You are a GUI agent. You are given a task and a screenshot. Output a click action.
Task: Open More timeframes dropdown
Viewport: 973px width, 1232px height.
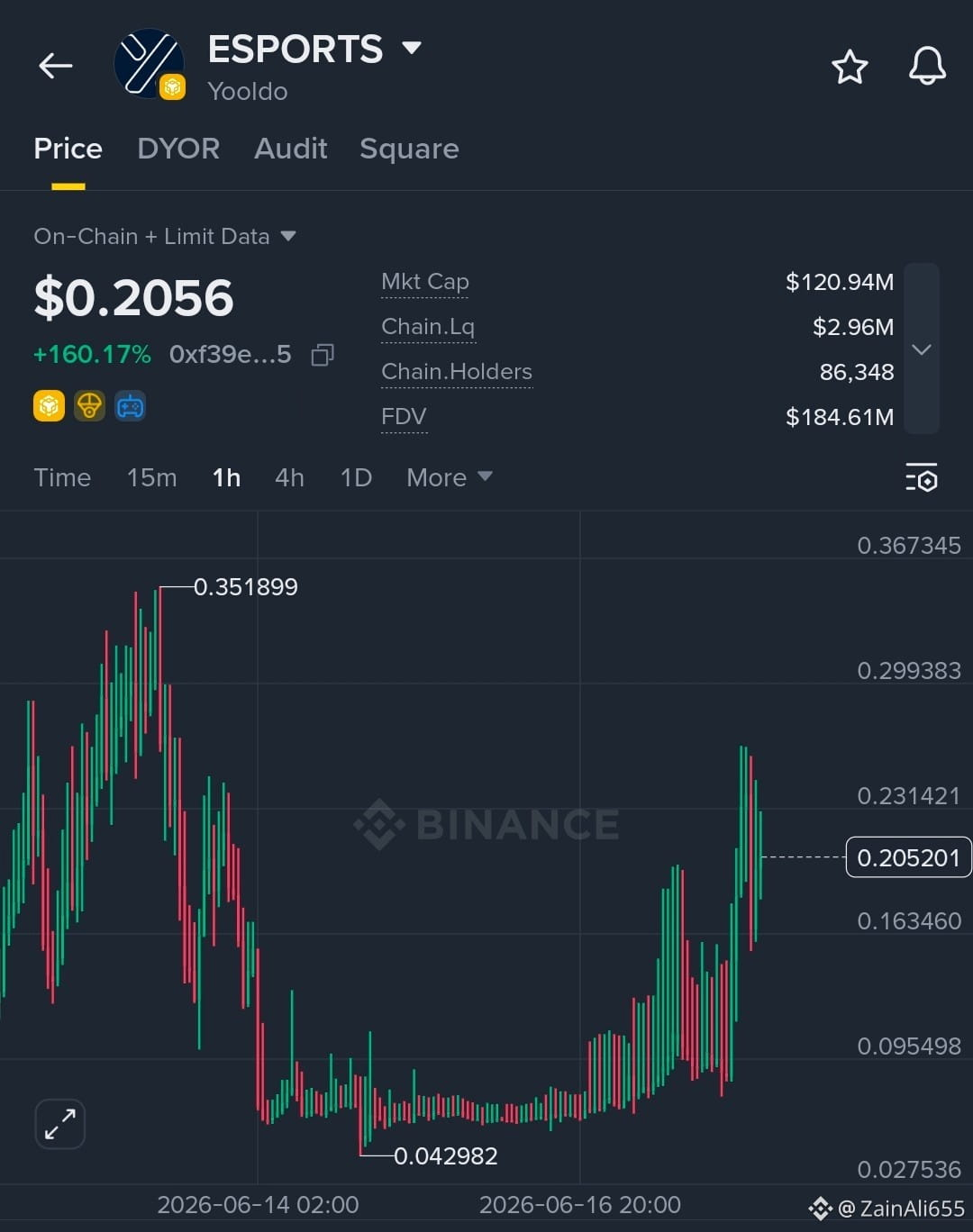click(x=450, y=477)
